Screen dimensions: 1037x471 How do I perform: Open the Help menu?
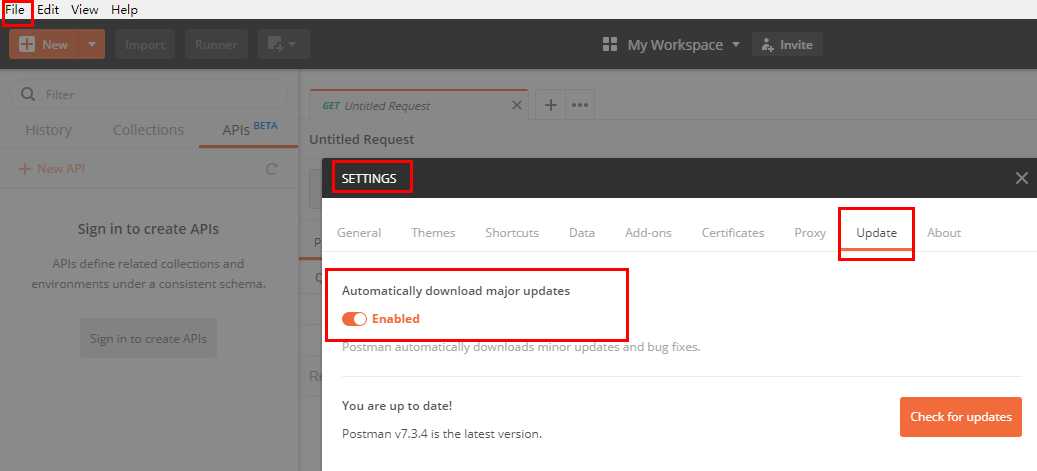point(124,10)
